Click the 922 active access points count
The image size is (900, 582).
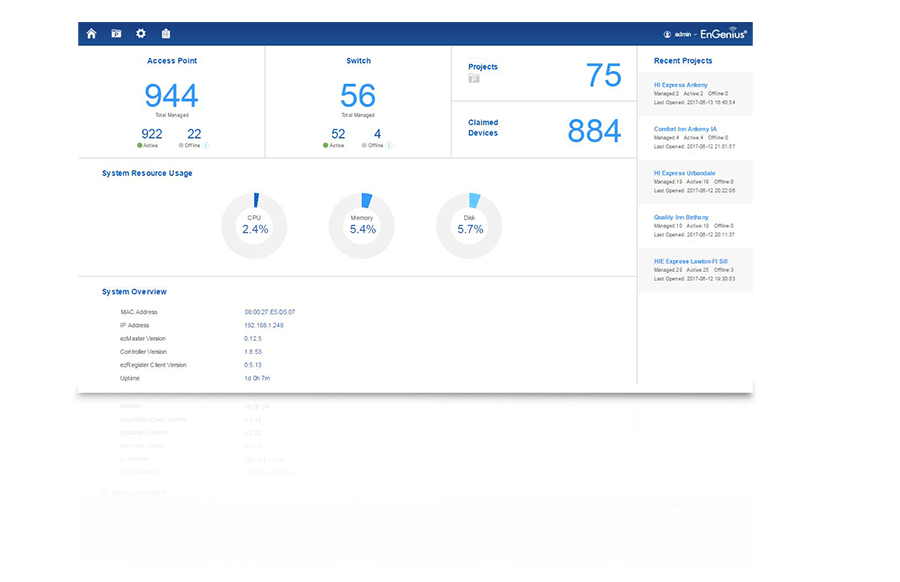click(152, 134)
